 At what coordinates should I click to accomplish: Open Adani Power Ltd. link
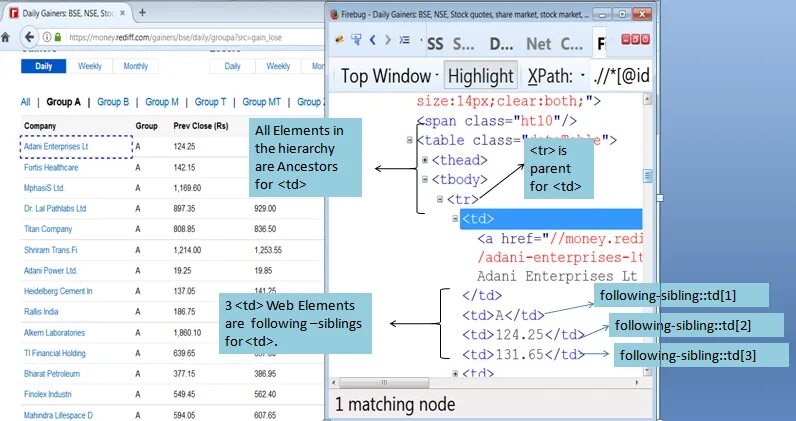(x=50, y=271)
